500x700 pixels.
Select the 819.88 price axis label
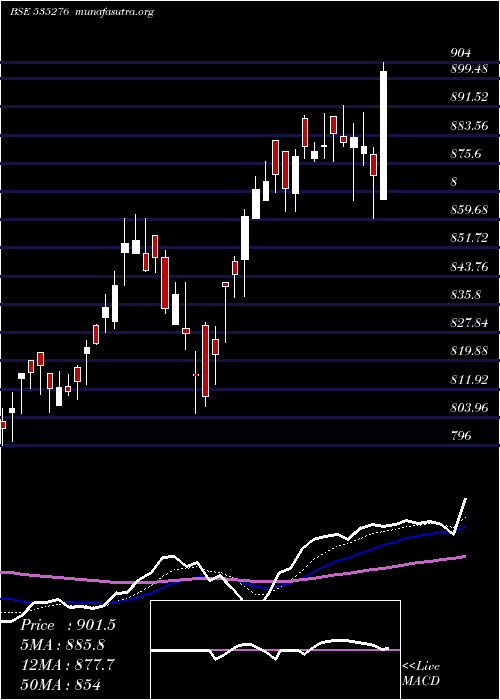(x=469, y=352)
